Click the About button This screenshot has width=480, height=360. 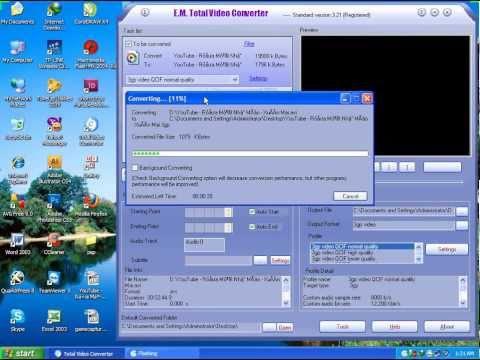pyautogui.click(x=447, y=327)
